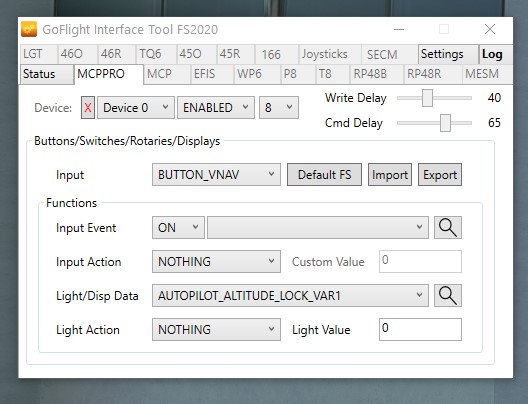Open the Log tab
528x404 pixels.
pyautogui.click(x=496, y=54)
